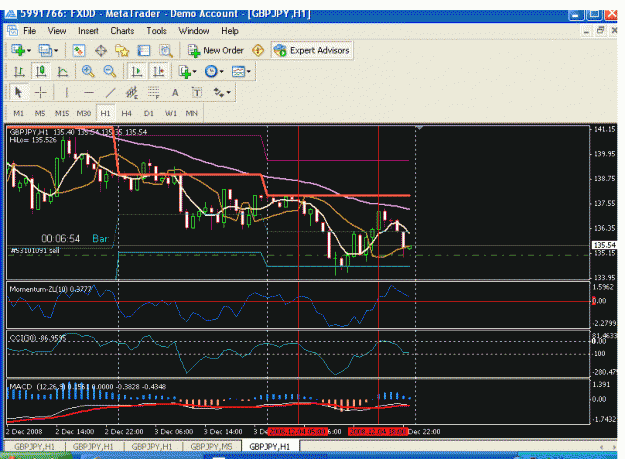This screenshot has width=625, height=459.
Task: Select the Cursor arrow tool
Action: point(18,92)
